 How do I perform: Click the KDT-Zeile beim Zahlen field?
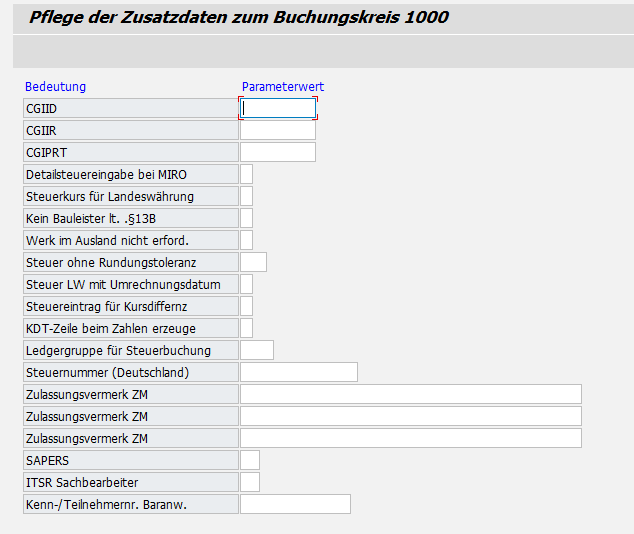[247, 328]
